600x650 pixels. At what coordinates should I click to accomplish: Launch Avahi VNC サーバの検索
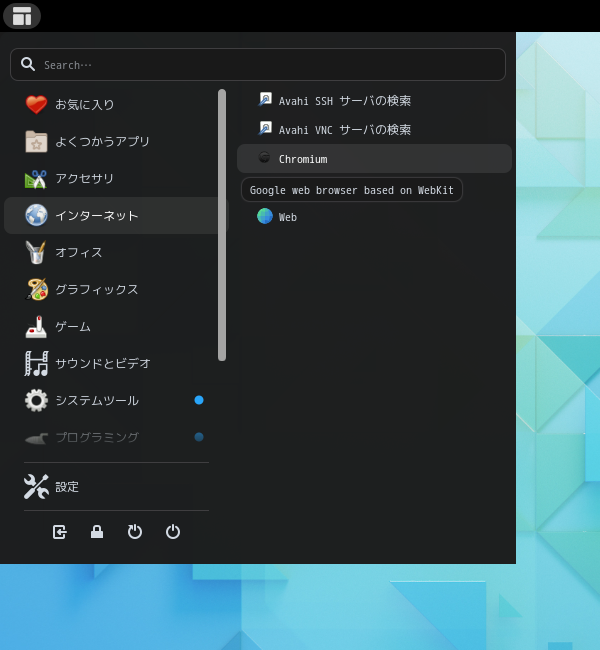click(374, 130)
